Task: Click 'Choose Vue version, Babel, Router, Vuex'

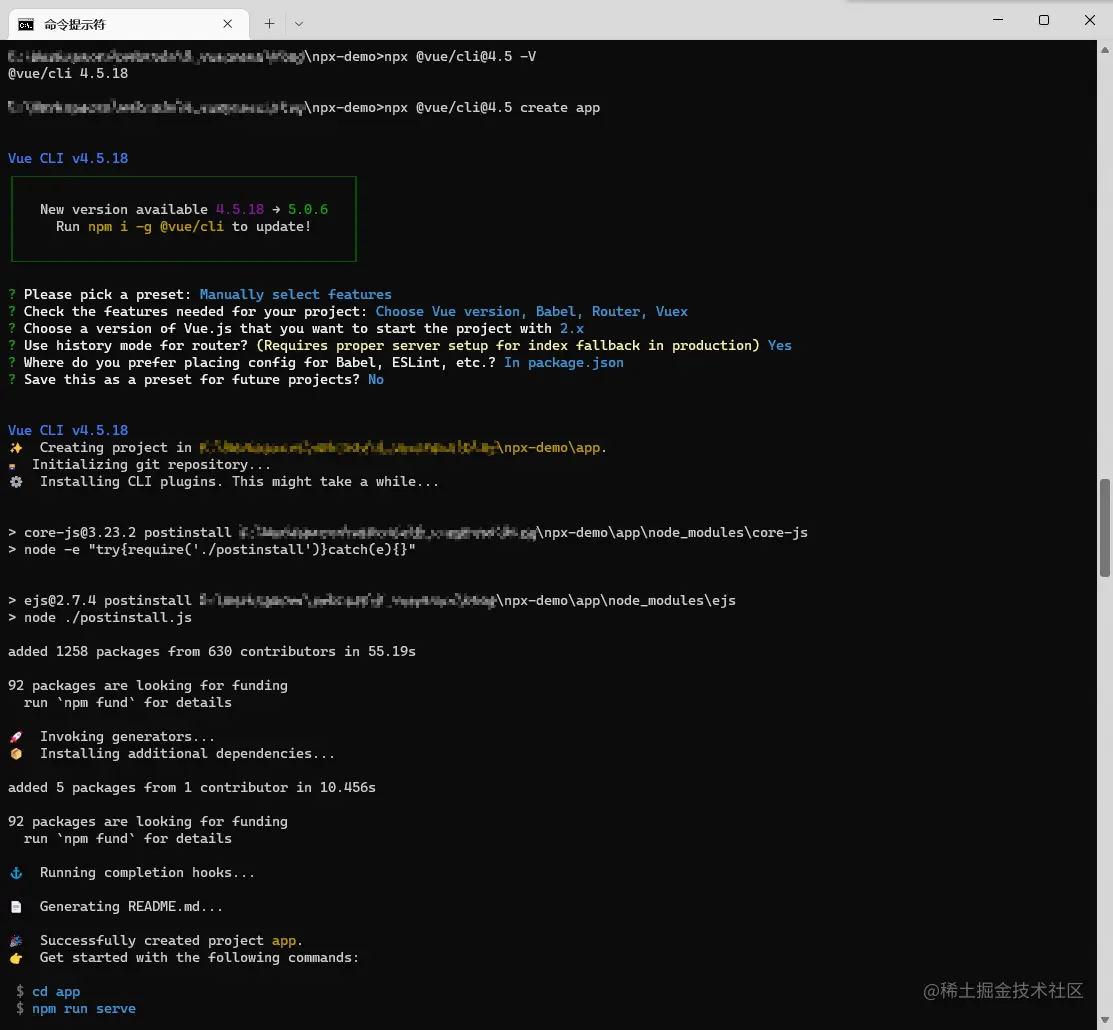Action: (x=532, y=312)
